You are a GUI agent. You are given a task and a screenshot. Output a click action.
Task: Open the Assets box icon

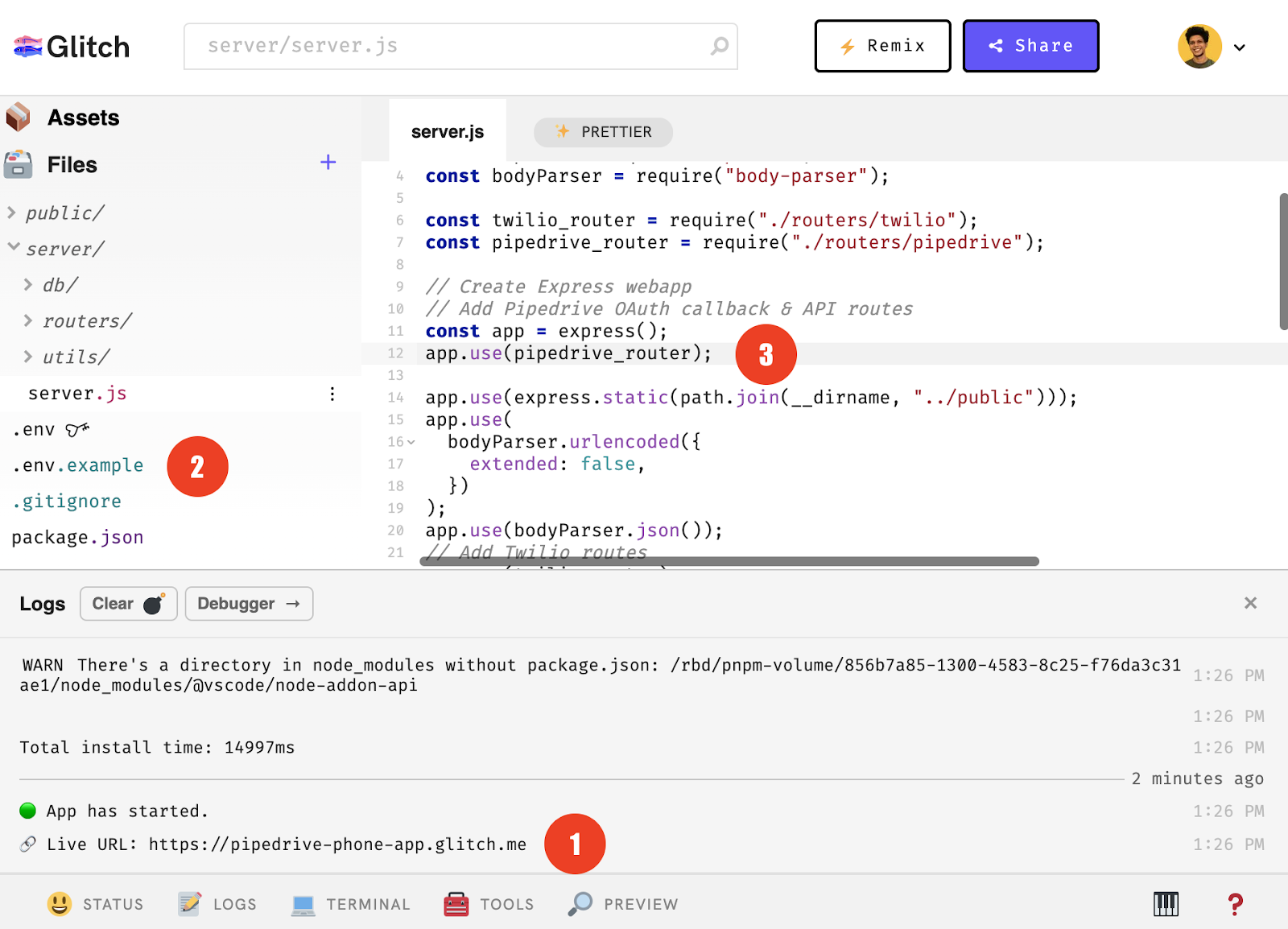19,118
